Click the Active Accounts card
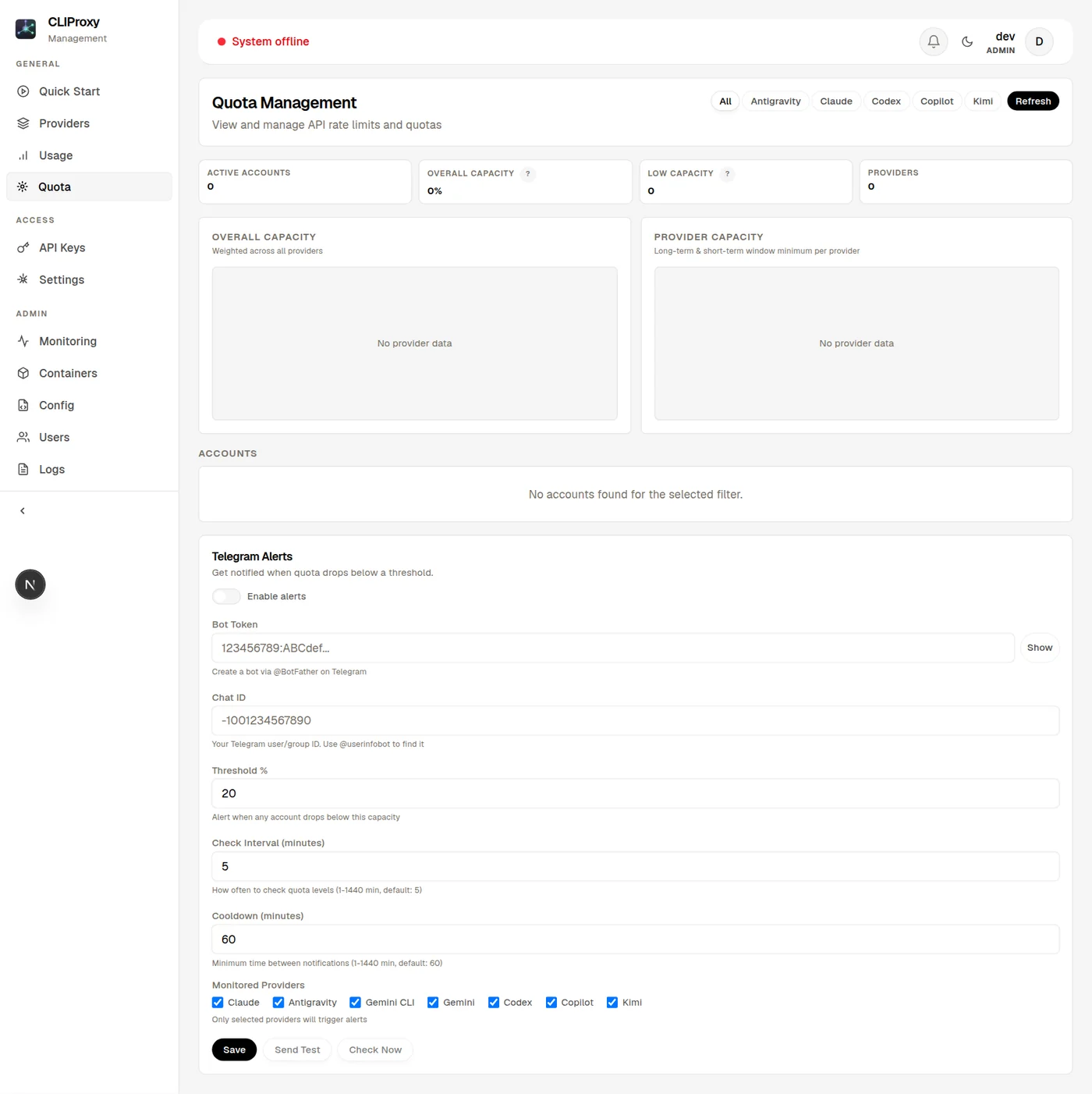The width and height of the screenshot is (1092, 1094). click(305, 182)
